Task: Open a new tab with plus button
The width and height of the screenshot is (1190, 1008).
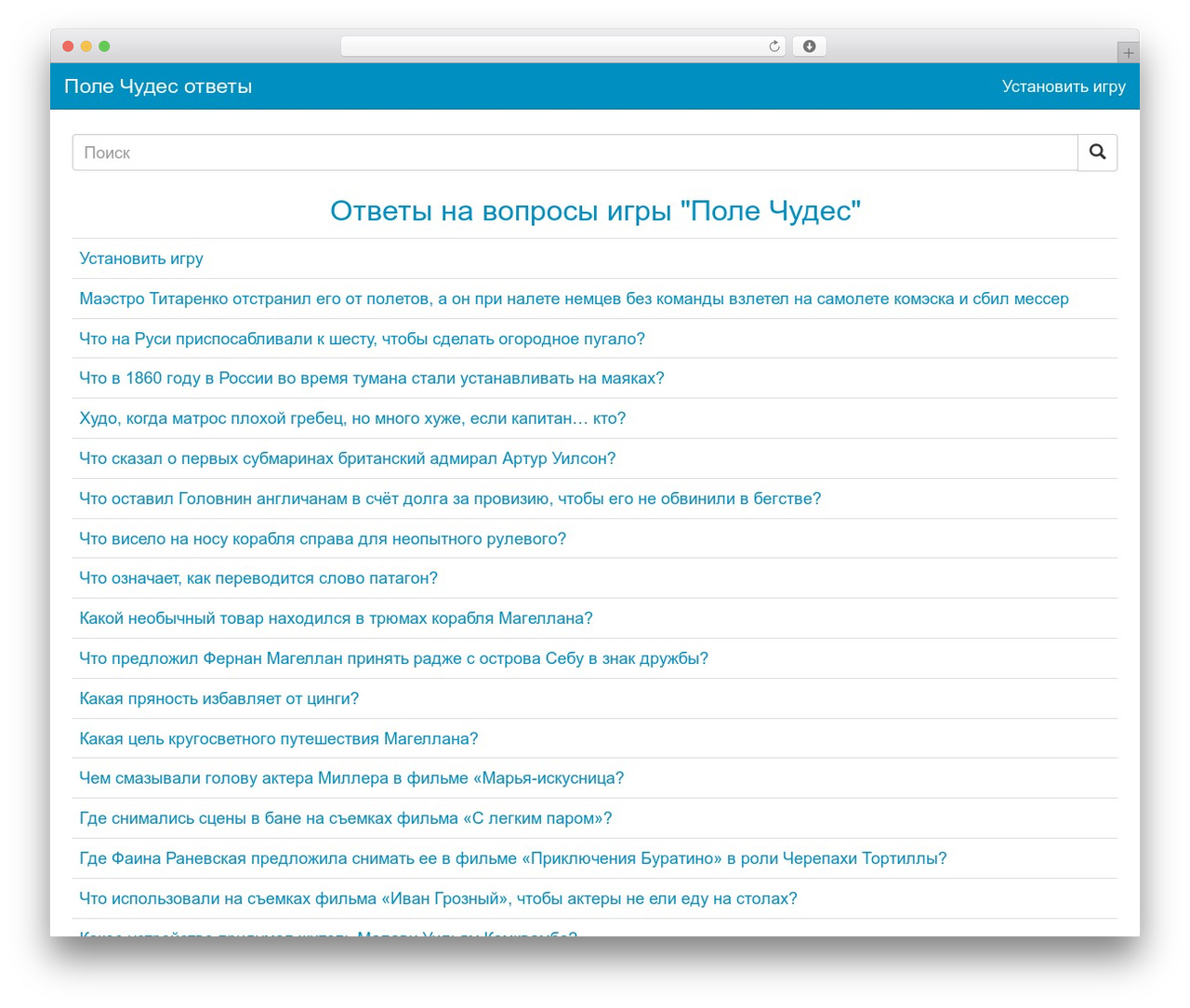Action: [1128, 53]
